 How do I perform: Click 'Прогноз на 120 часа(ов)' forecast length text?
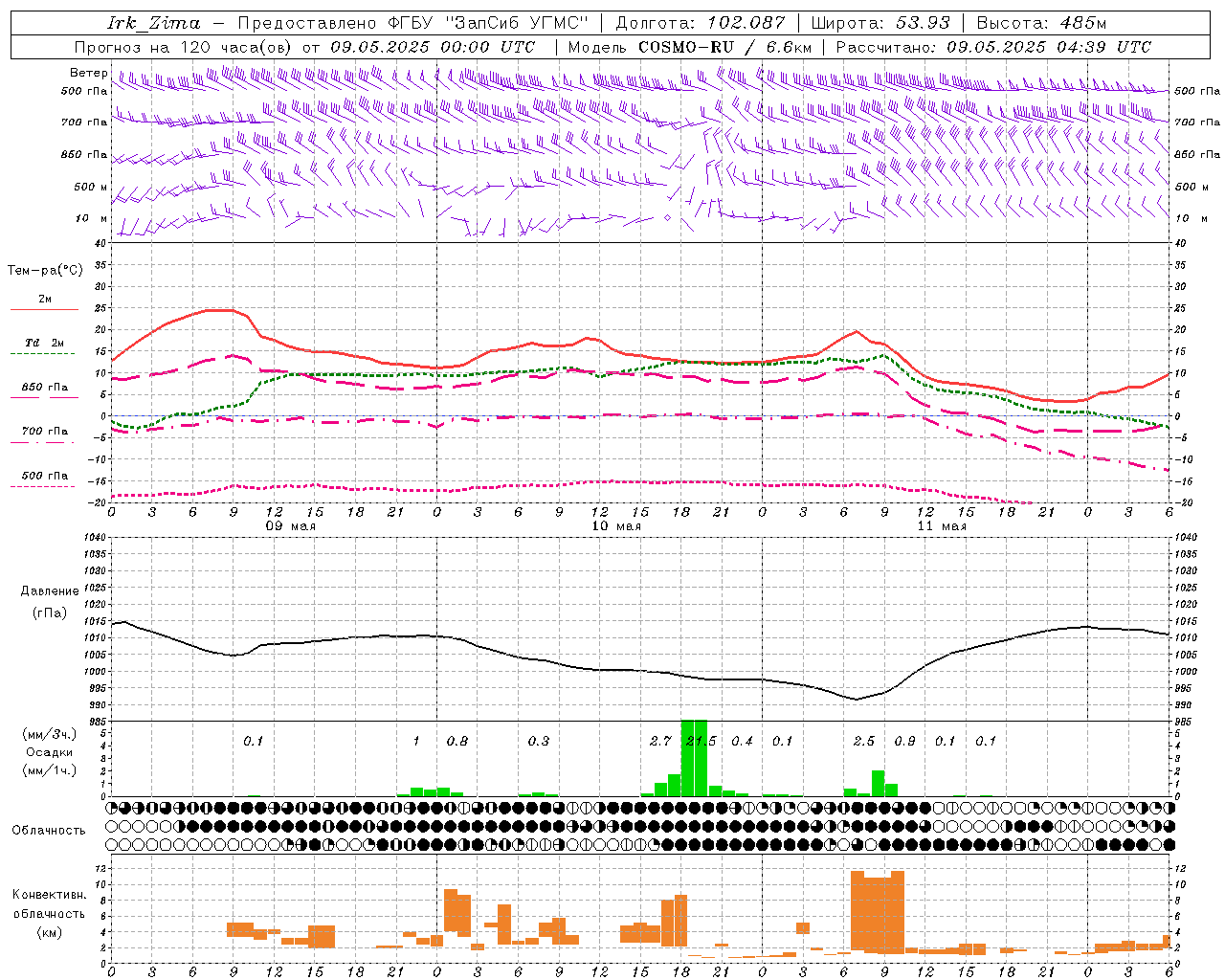(x=185, y=47)
